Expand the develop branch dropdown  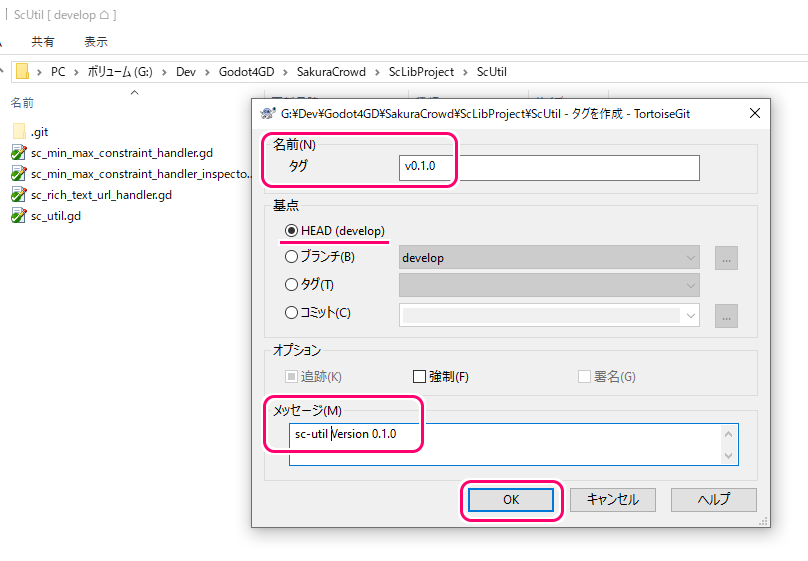coord(690,258)
